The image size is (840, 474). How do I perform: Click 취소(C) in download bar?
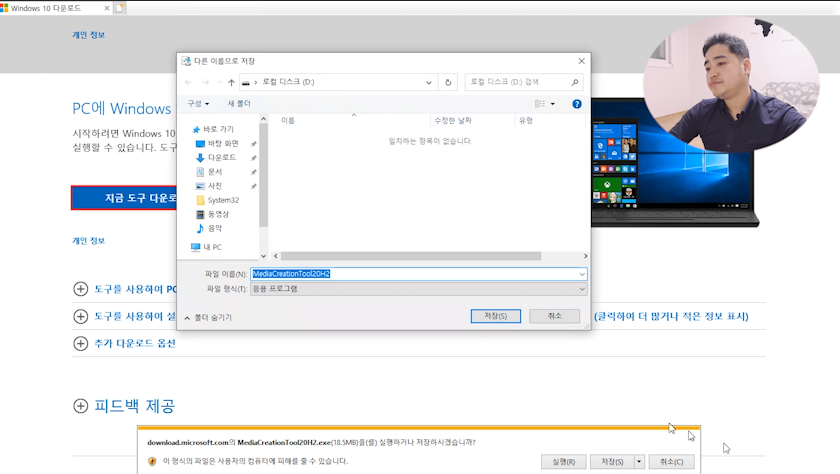point(671,462)
